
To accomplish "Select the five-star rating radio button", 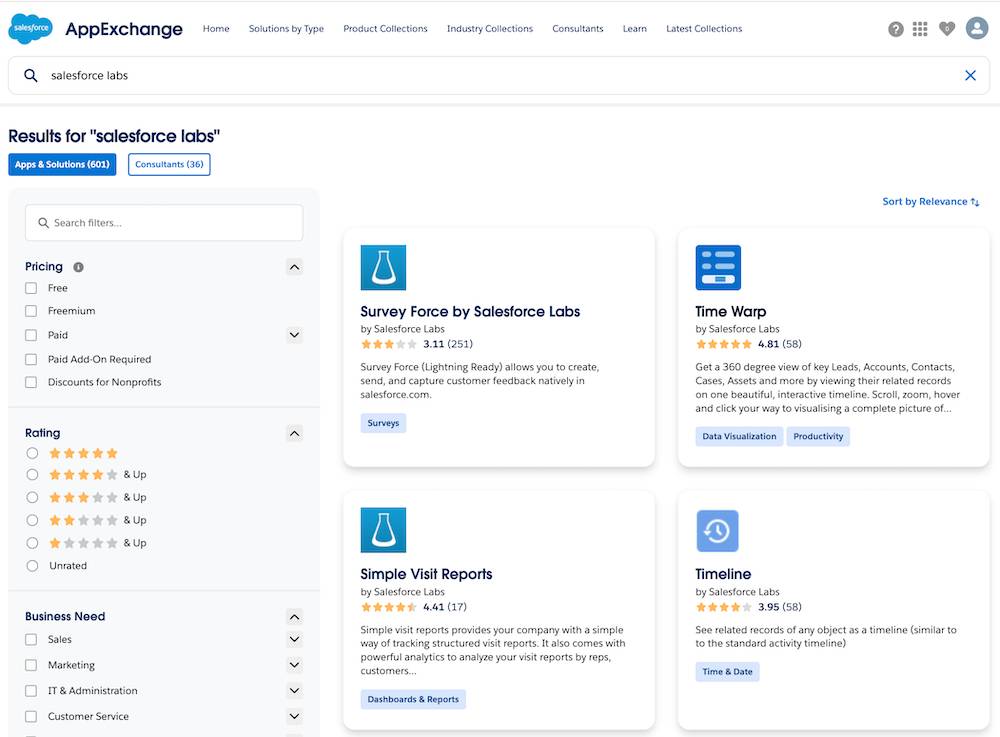I will point(33,453).
